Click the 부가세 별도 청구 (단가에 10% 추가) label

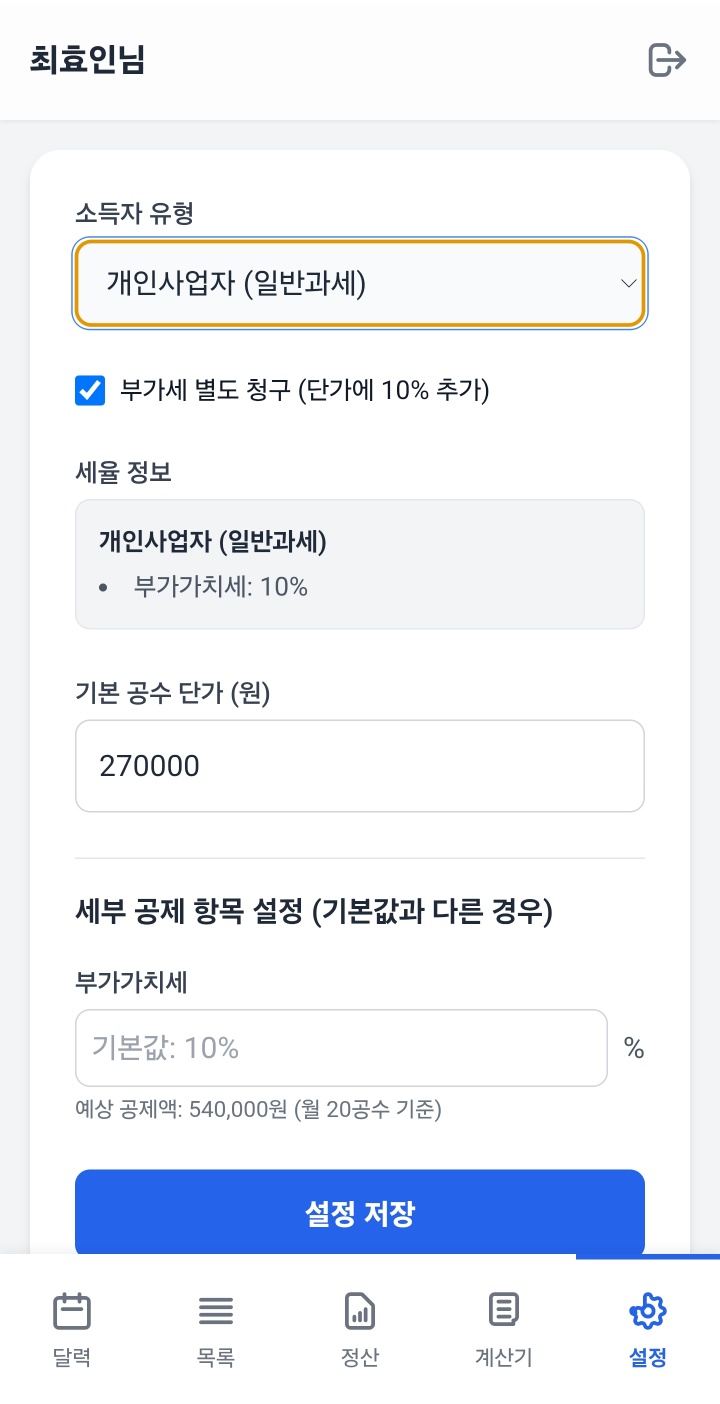305,390
